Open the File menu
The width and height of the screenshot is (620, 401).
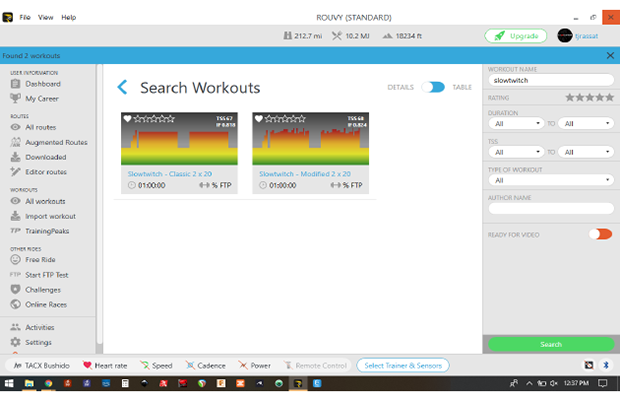click(x=24, y=17)
